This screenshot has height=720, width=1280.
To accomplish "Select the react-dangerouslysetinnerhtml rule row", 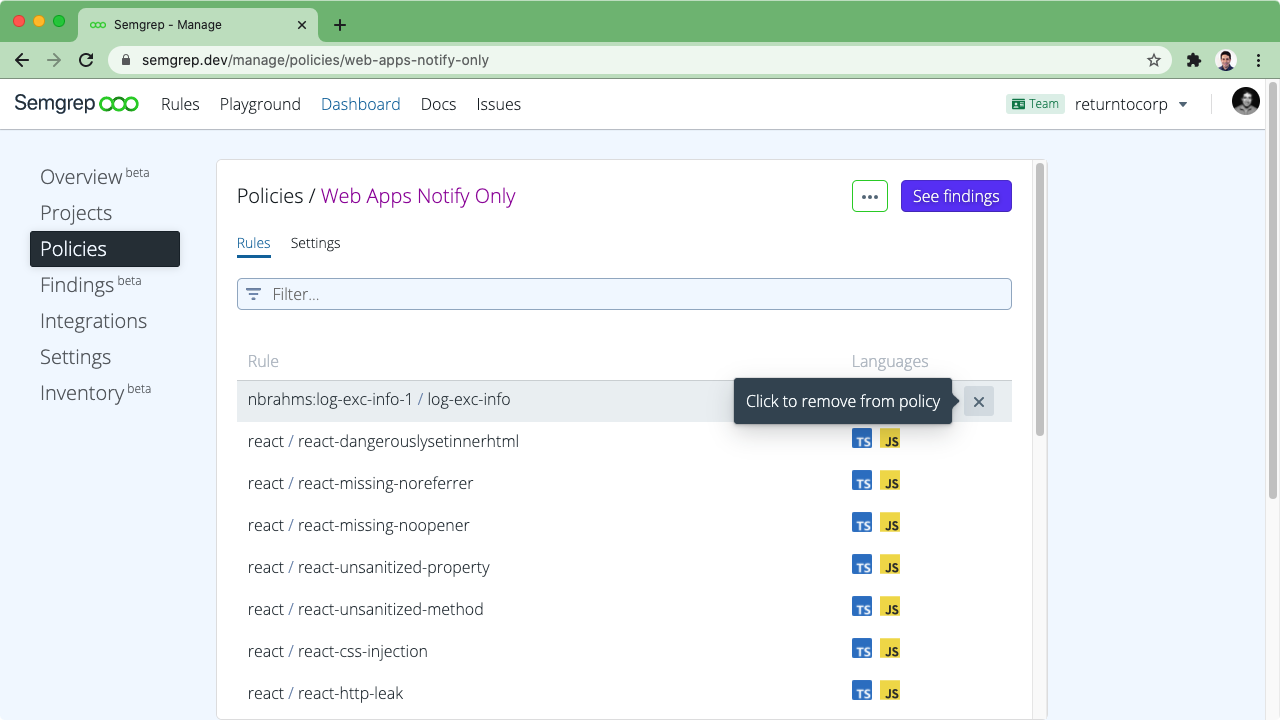I will tap(624, 441).
